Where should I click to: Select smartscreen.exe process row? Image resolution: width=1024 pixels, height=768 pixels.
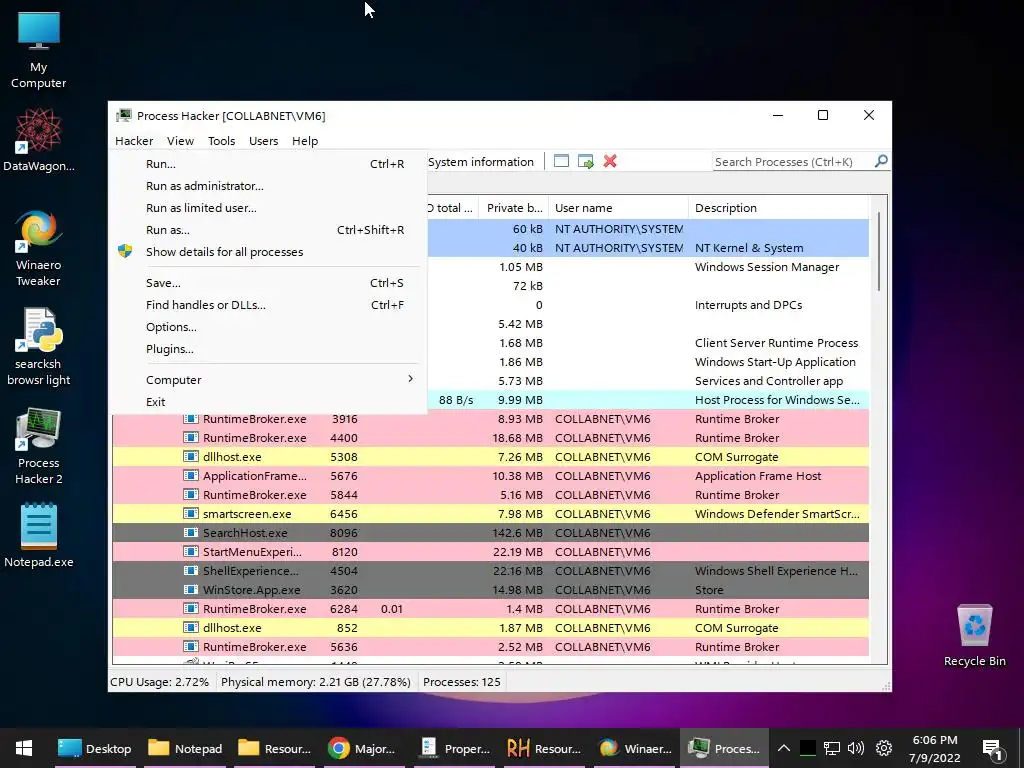[x=490, y=513]
